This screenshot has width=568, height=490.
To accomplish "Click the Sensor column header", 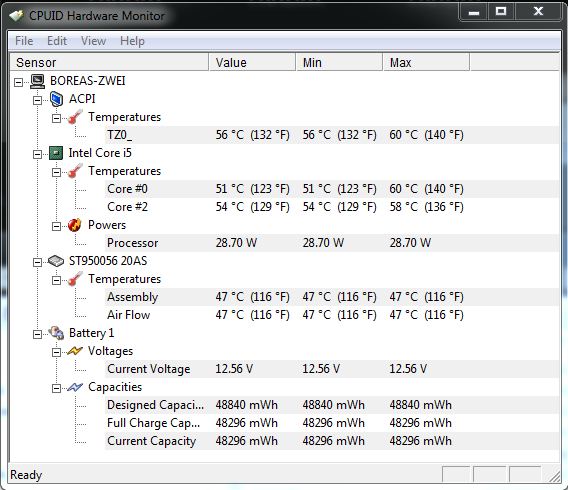I will (x=109, y=62).
